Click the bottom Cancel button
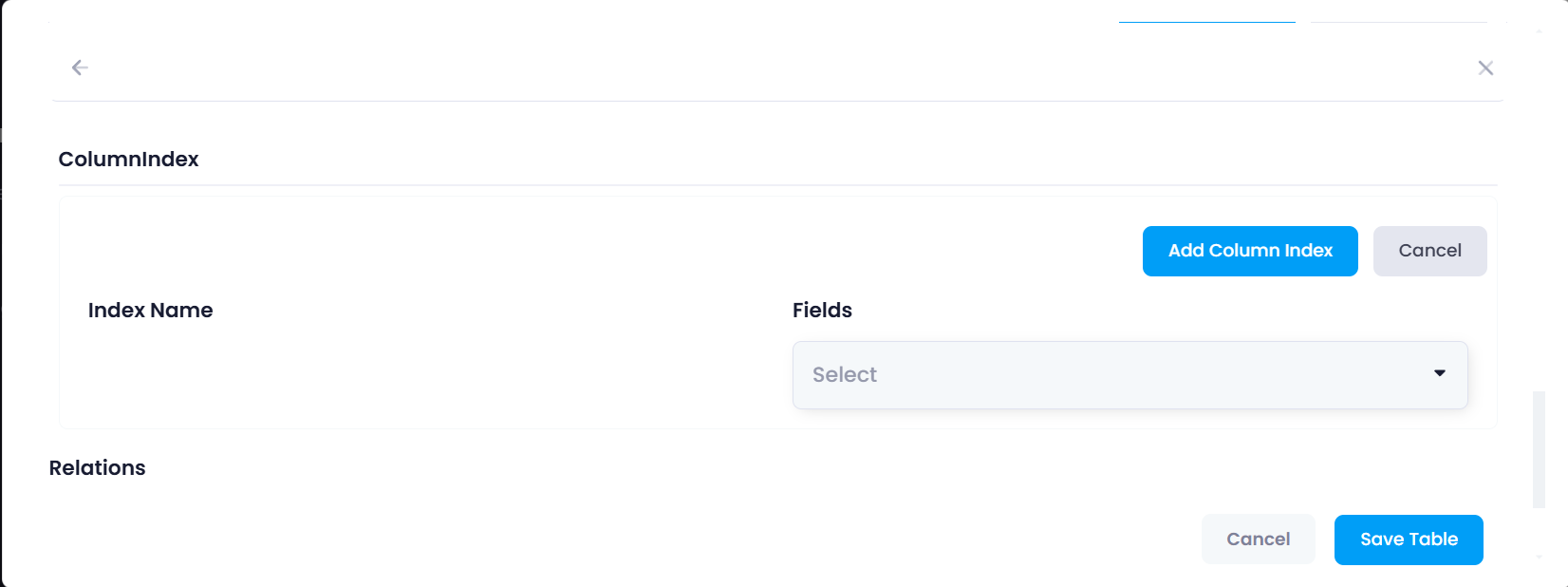1568x587 pixels. (x=1258, y=539)
